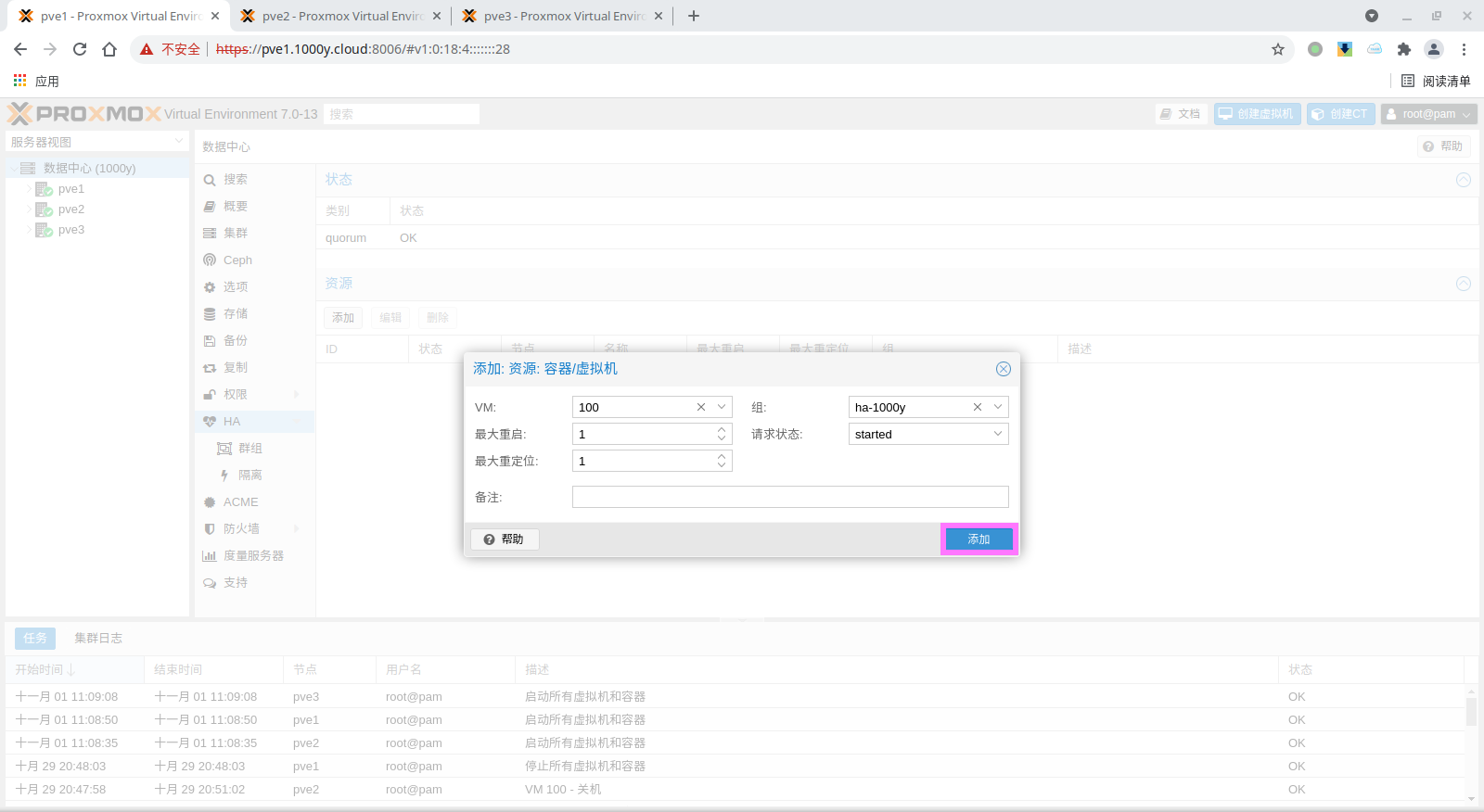The height and width of the screenshot is (812, 1484).
Task: Open the Chrome profile avatar icon
Action: click(x=1434, y=49)
